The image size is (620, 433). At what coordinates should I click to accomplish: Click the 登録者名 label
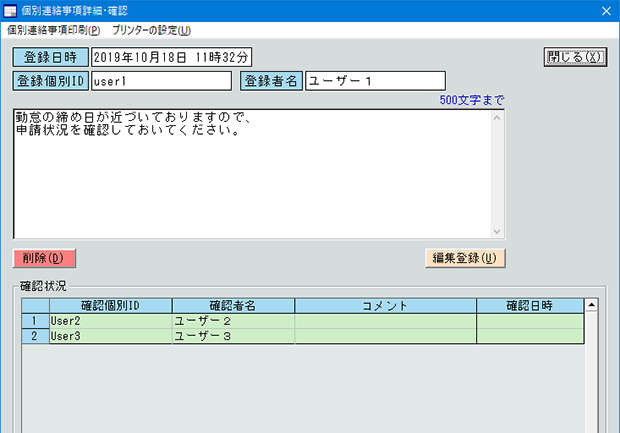pos(271,81)
